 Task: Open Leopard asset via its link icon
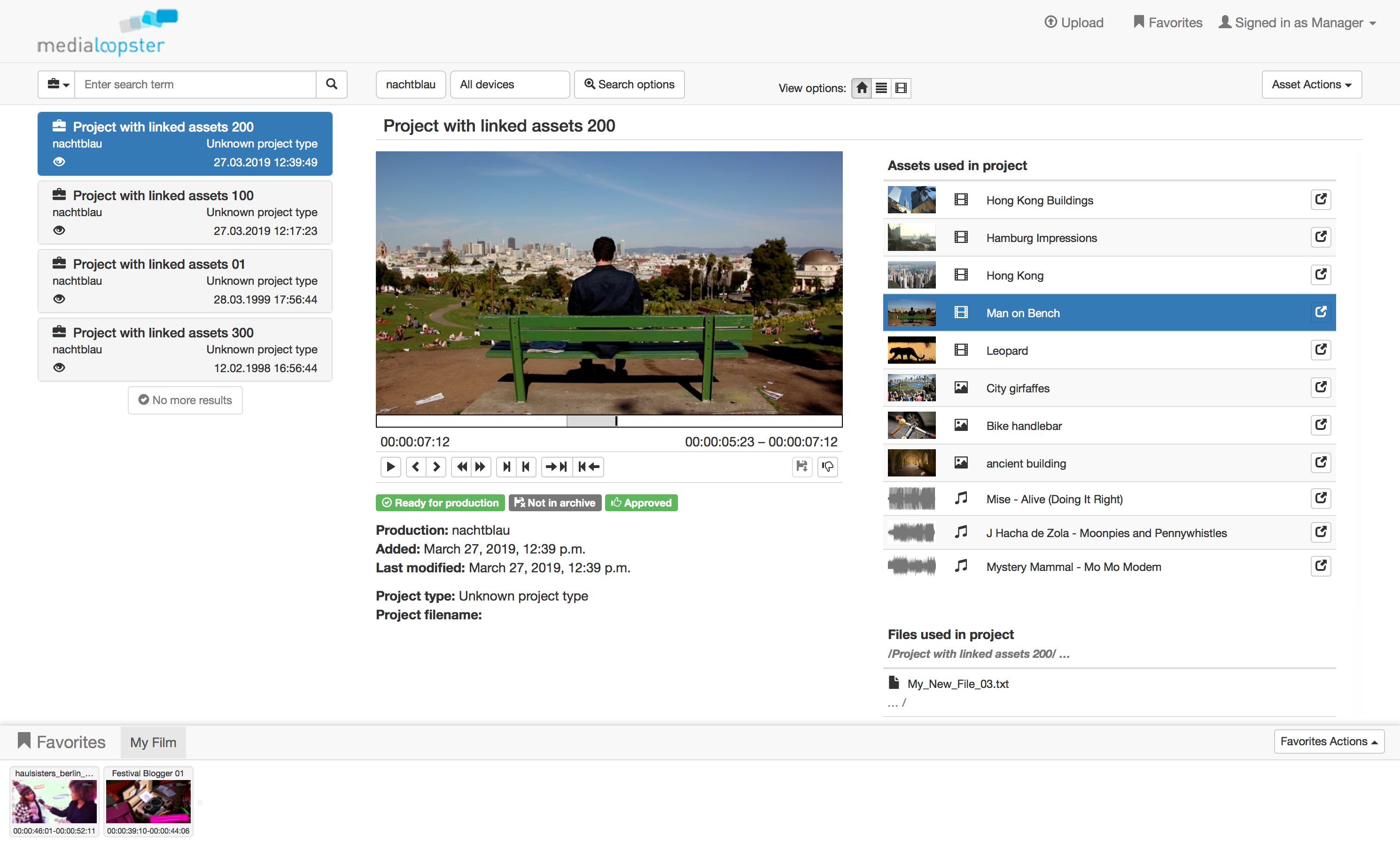point(1321,350)
